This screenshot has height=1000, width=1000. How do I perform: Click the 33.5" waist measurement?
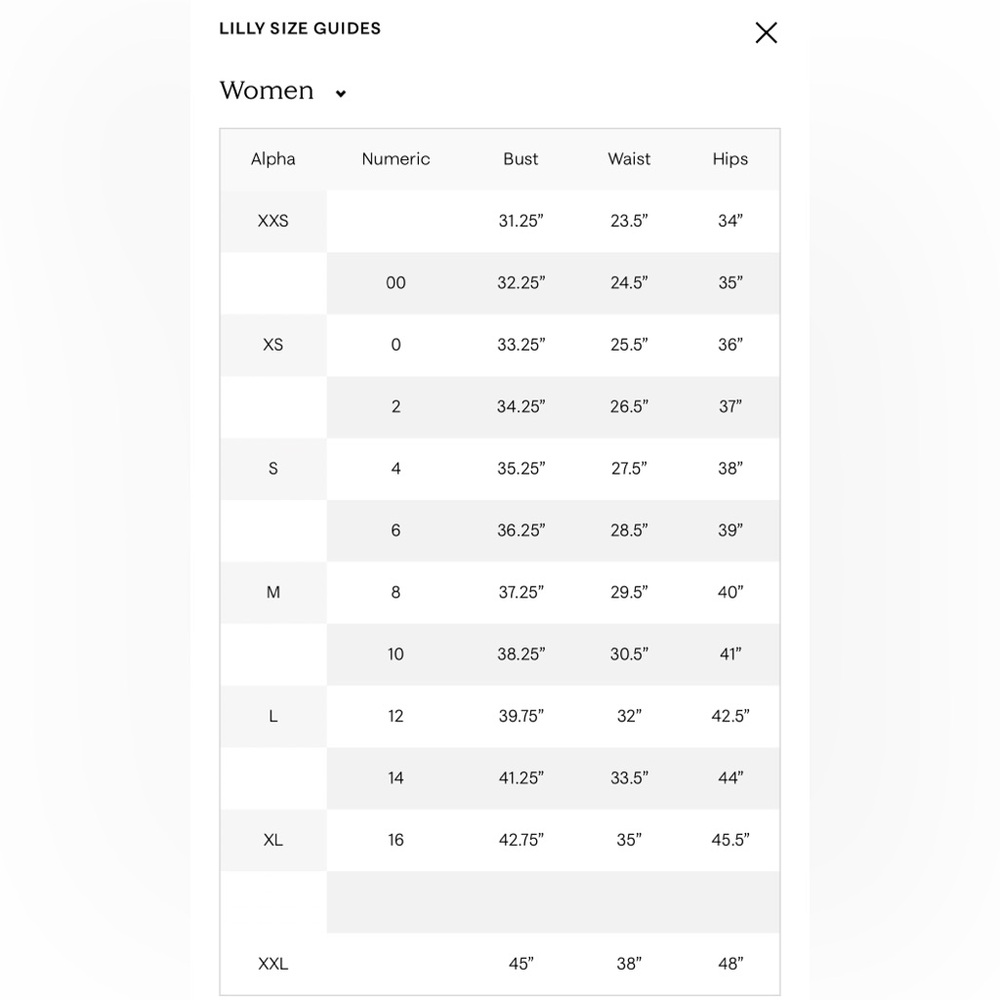[x=629, y=777]
